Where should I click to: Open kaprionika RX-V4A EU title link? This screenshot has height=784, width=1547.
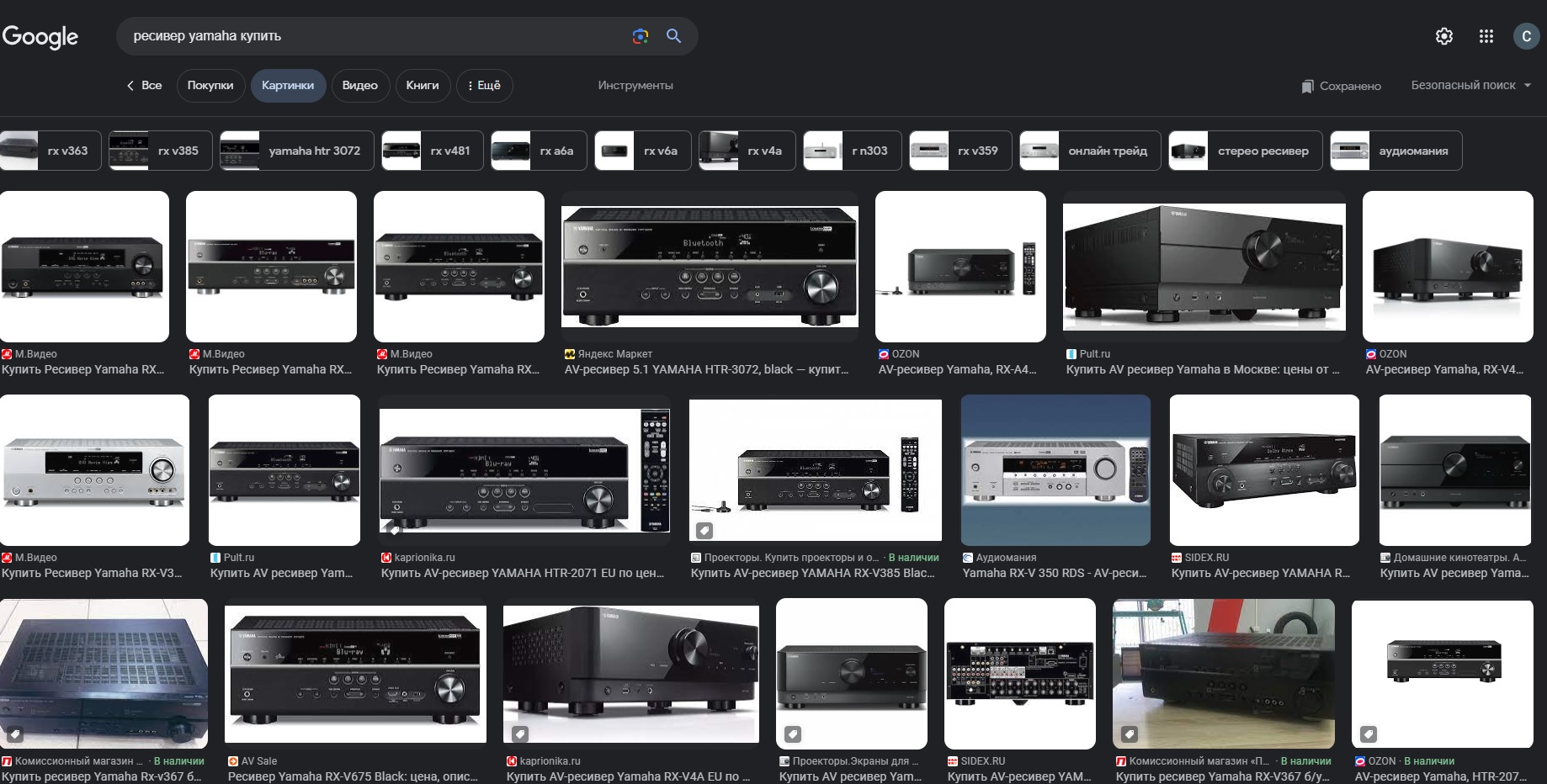point(628,776)
